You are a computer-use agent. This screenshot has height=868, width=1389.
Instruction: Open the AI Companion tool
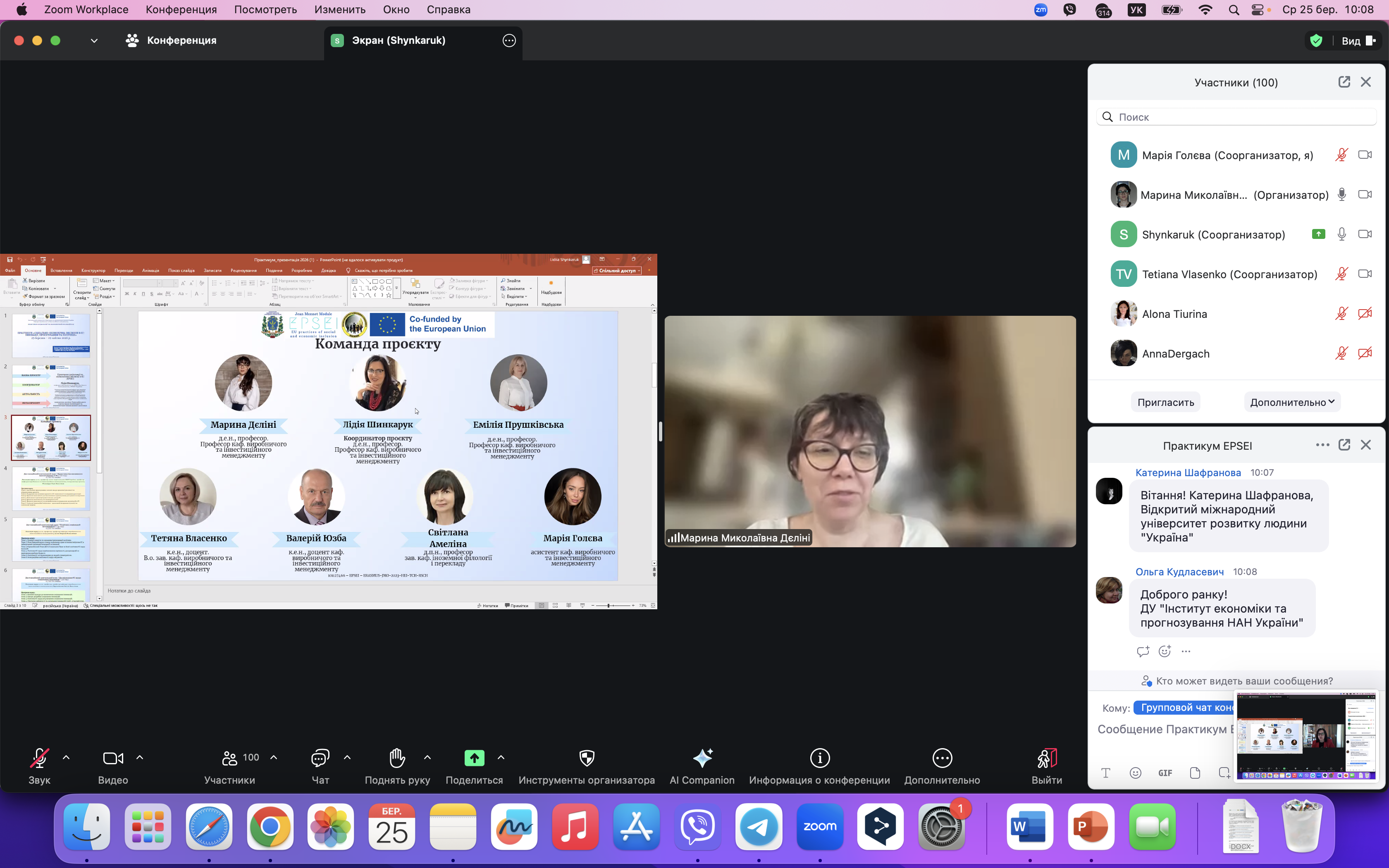click(x=702, y=758)
